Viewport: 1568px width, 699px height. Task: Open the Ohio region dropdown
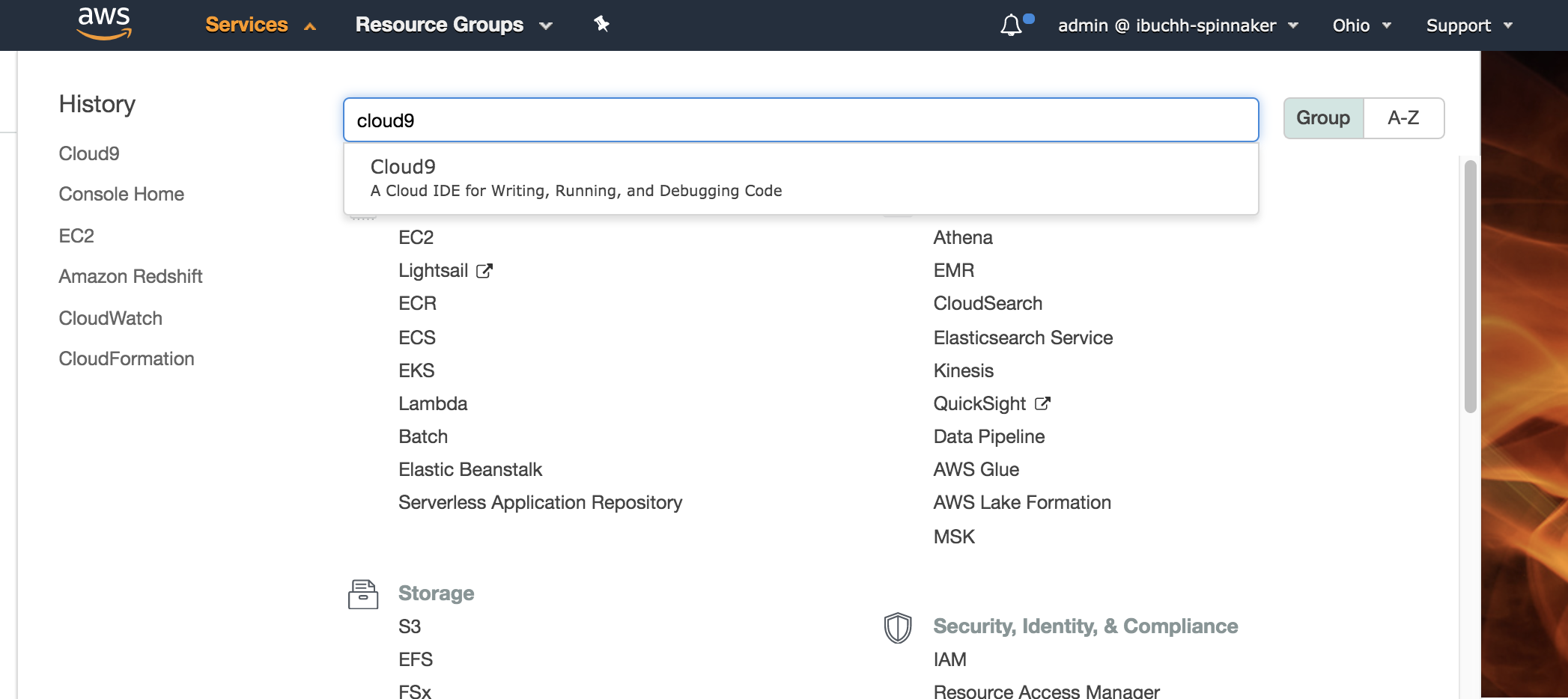pyautogui.click(x=1360, y=25)
